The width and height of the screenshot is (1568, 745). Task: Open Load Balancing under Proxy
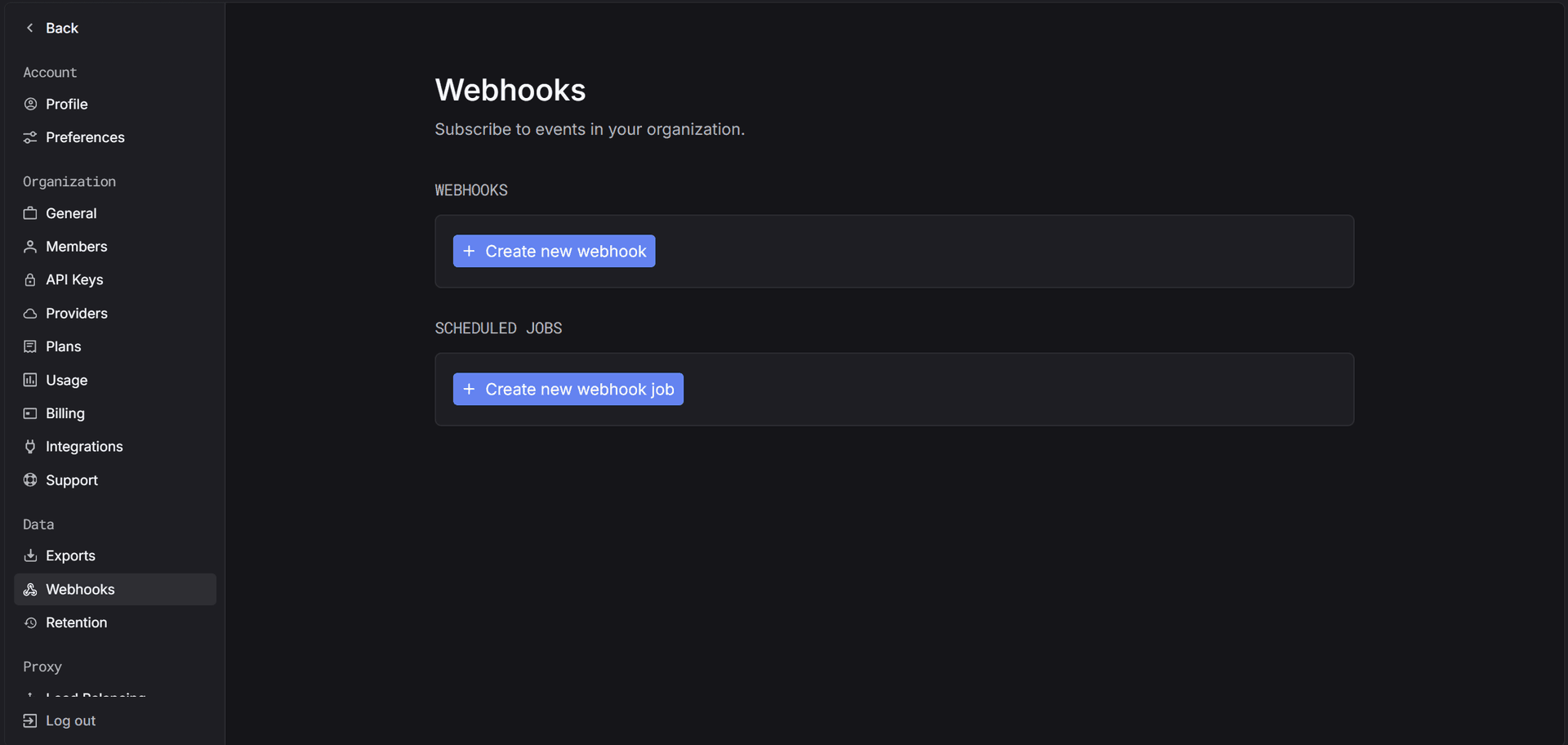click(x=96, y=696)
